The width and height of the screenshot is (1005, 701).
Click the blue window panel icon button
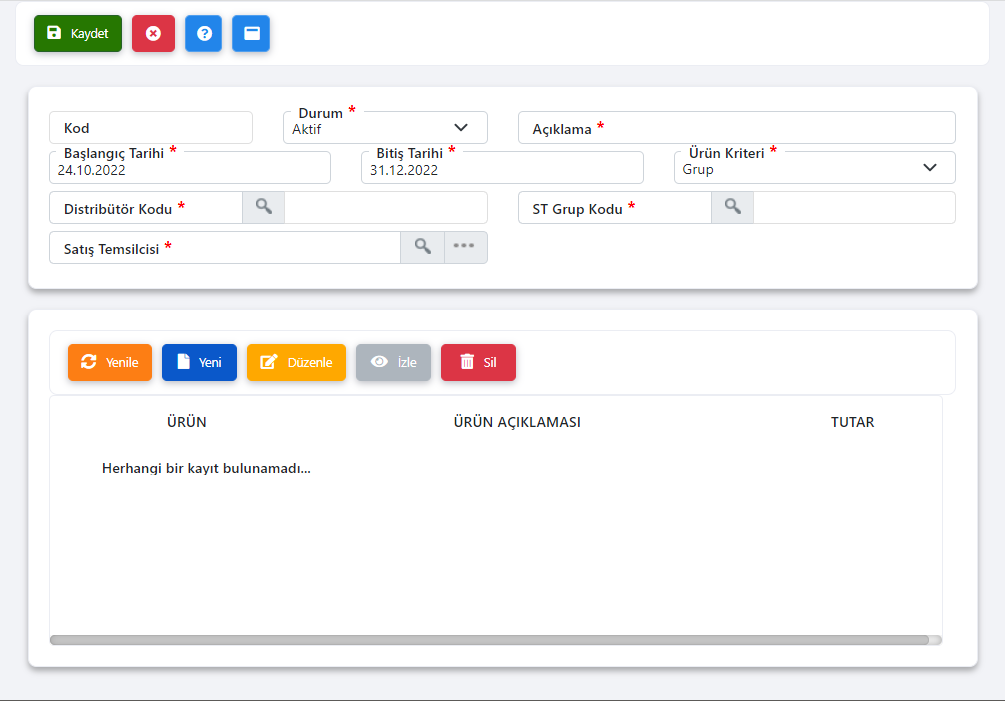(x=251, y=33)
